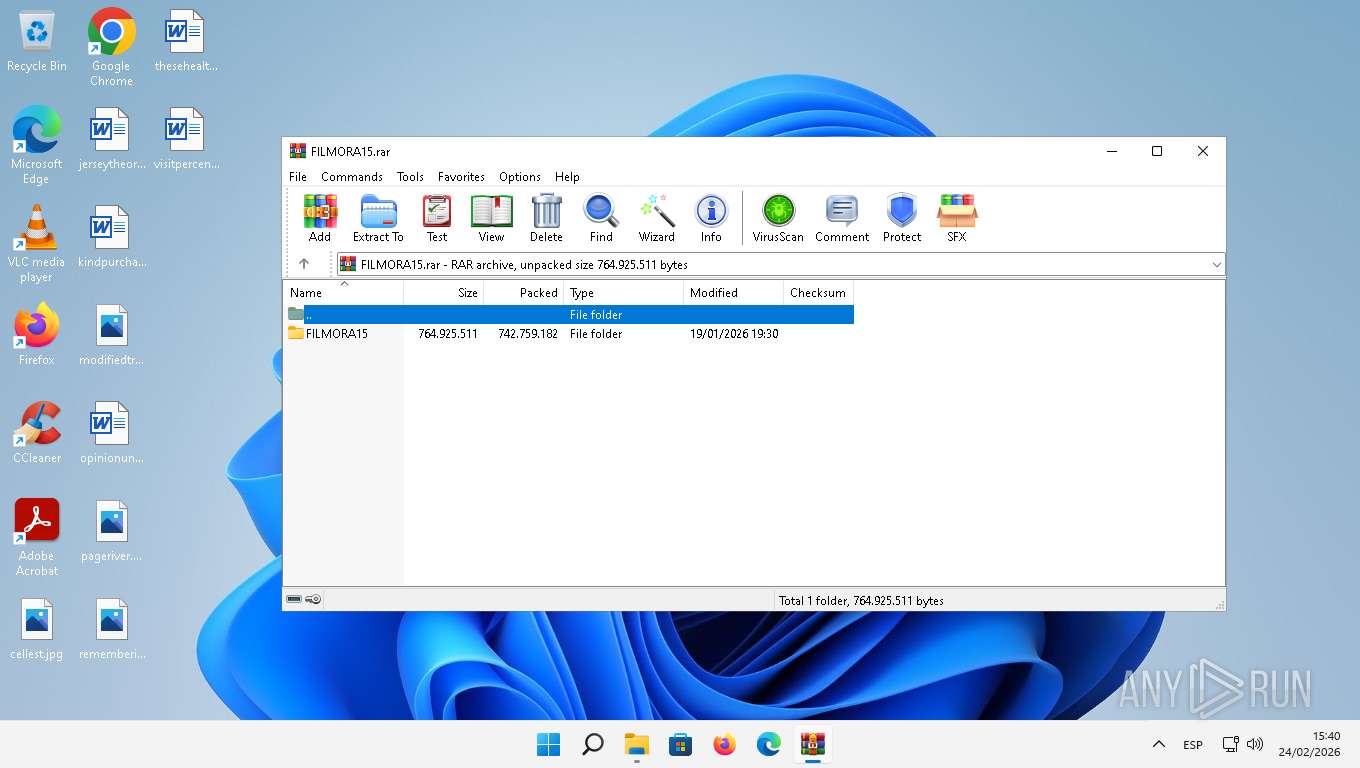Open the Help menu

(x=567, y=176)
